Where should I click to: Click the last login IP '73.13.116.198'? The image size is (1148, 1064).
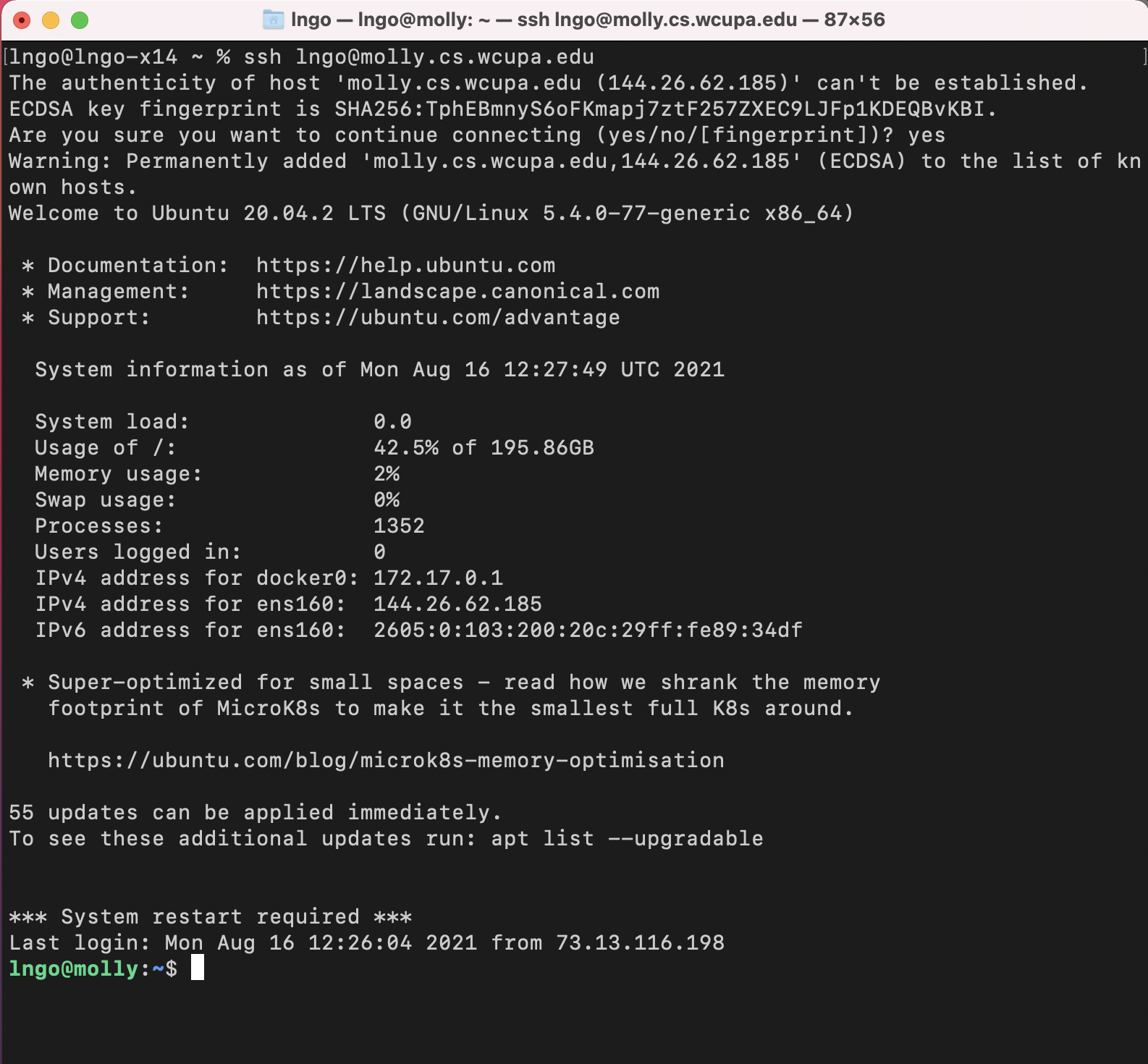click(641, 943)
